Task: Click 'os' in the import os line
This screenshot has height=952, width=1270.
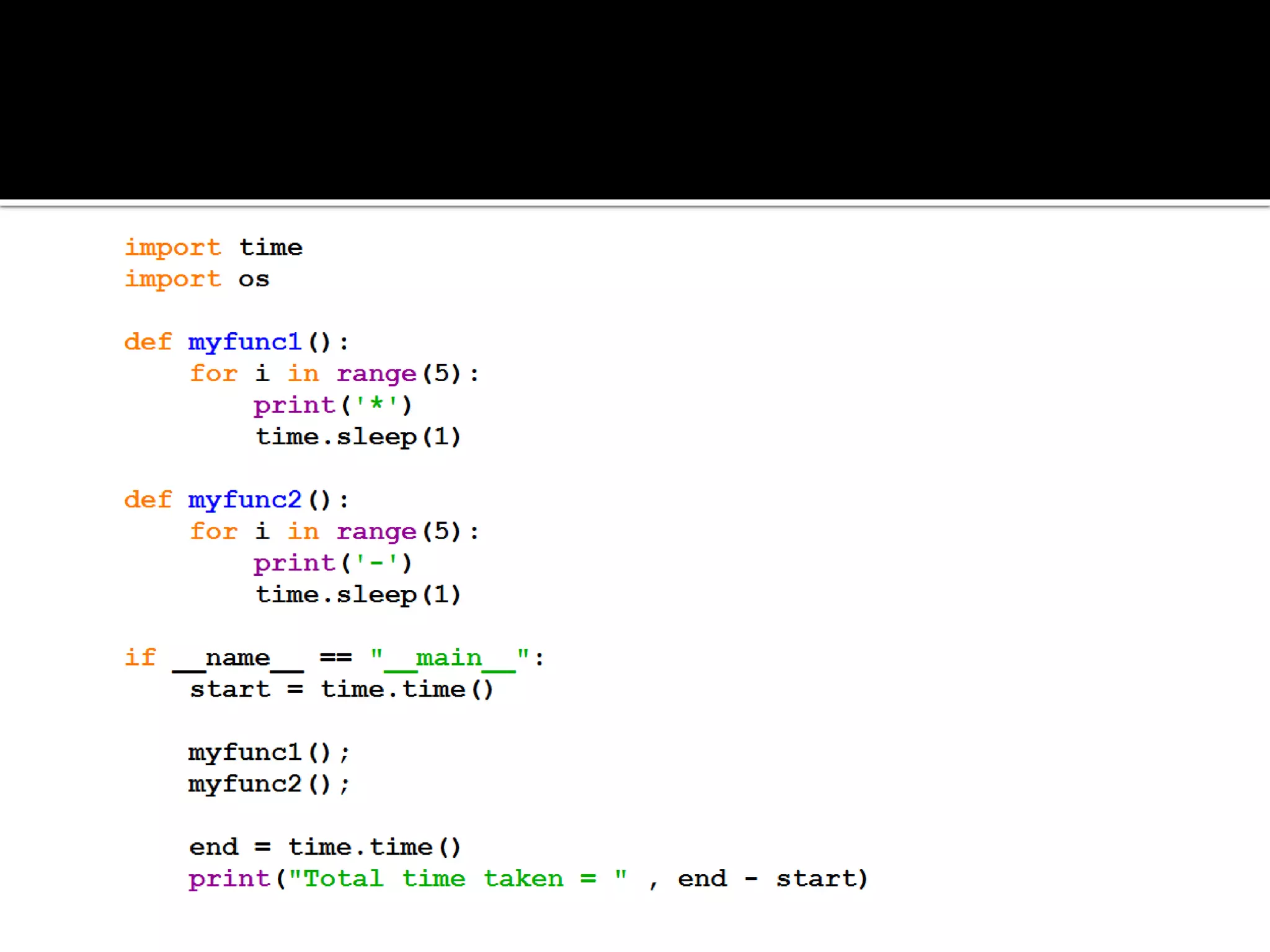Action: (254, 279)
